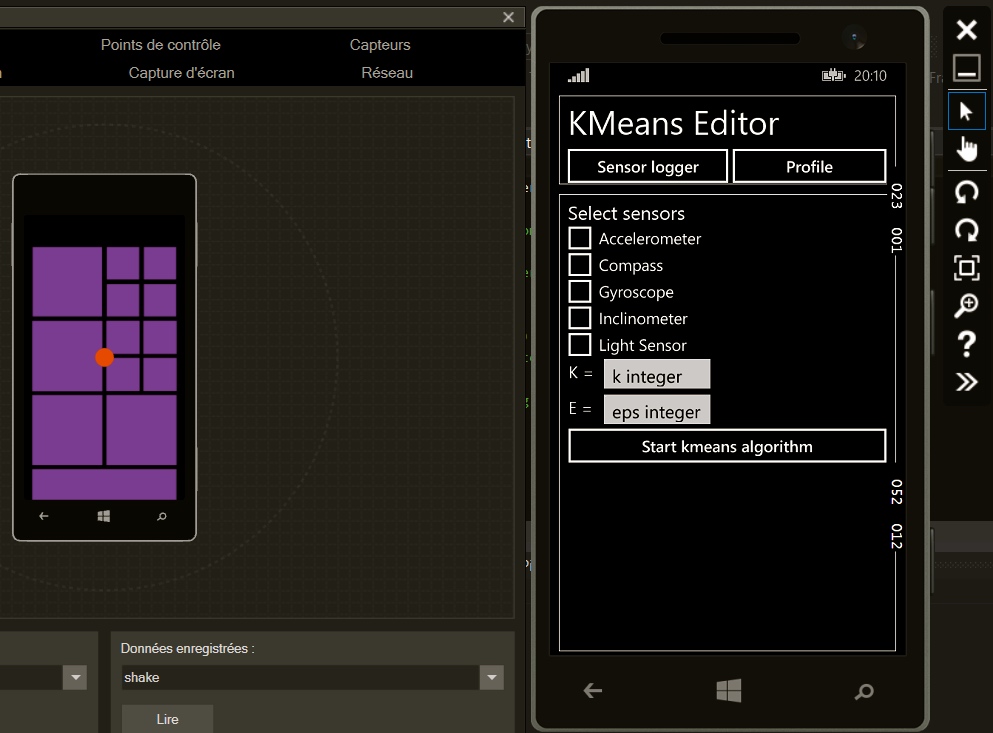Image resolution: width=993 pixels, height=733 pixels.
Task: Expand additional tools double chevron
Action: click(x=966, y=381)
